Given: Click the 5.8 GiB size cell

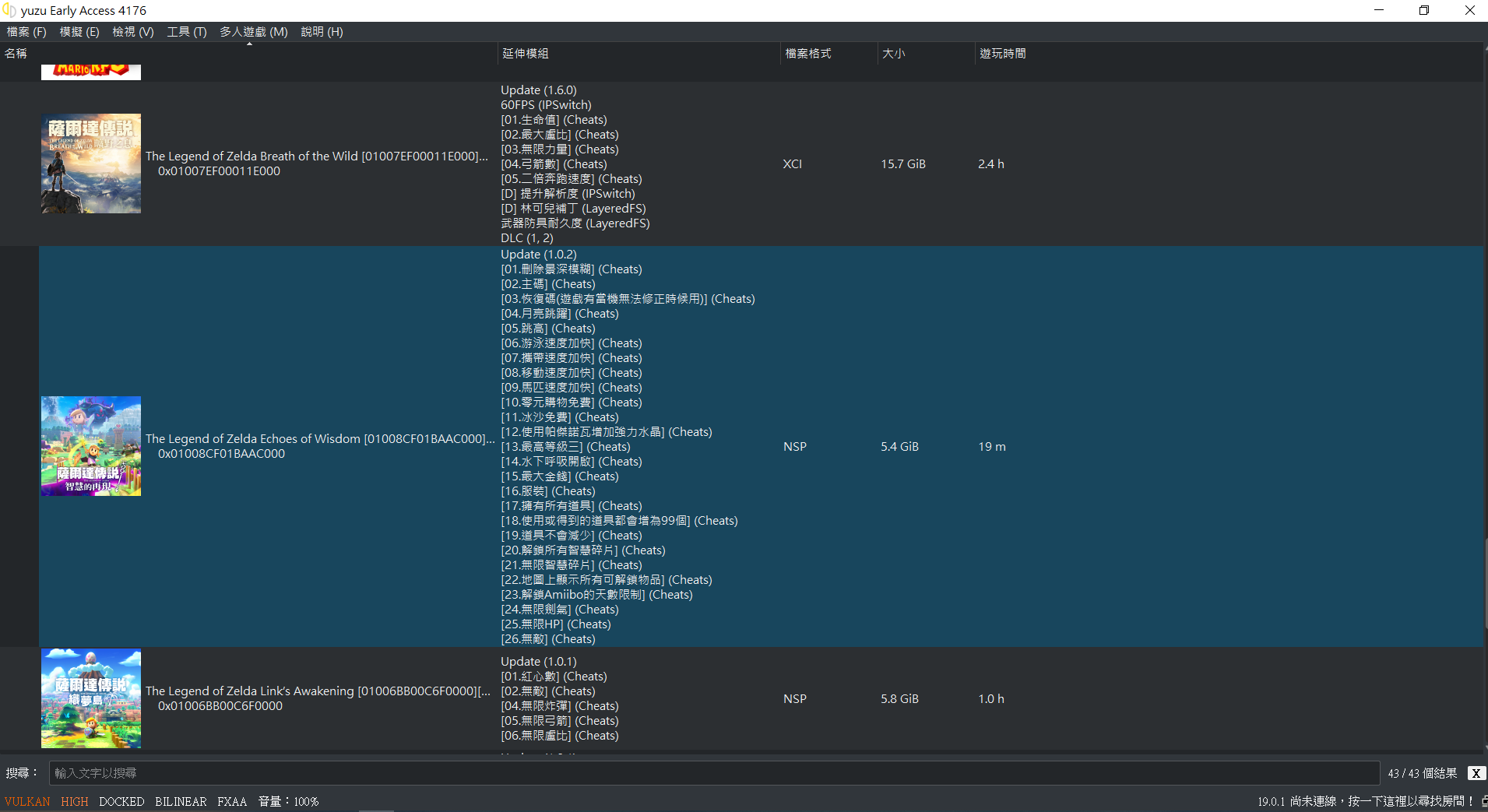Looking at the screenshot, I should 900,699.
